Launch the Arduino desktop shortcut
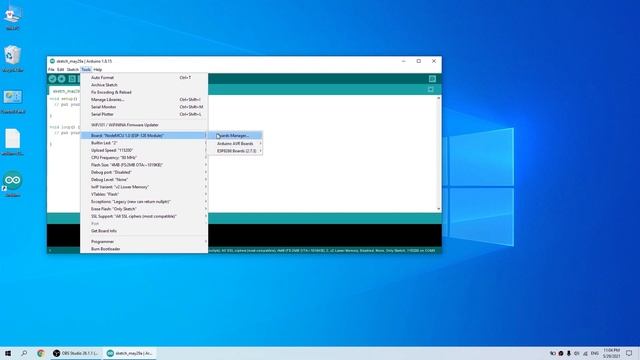The image size is (640, 360). tap(13, 184)
